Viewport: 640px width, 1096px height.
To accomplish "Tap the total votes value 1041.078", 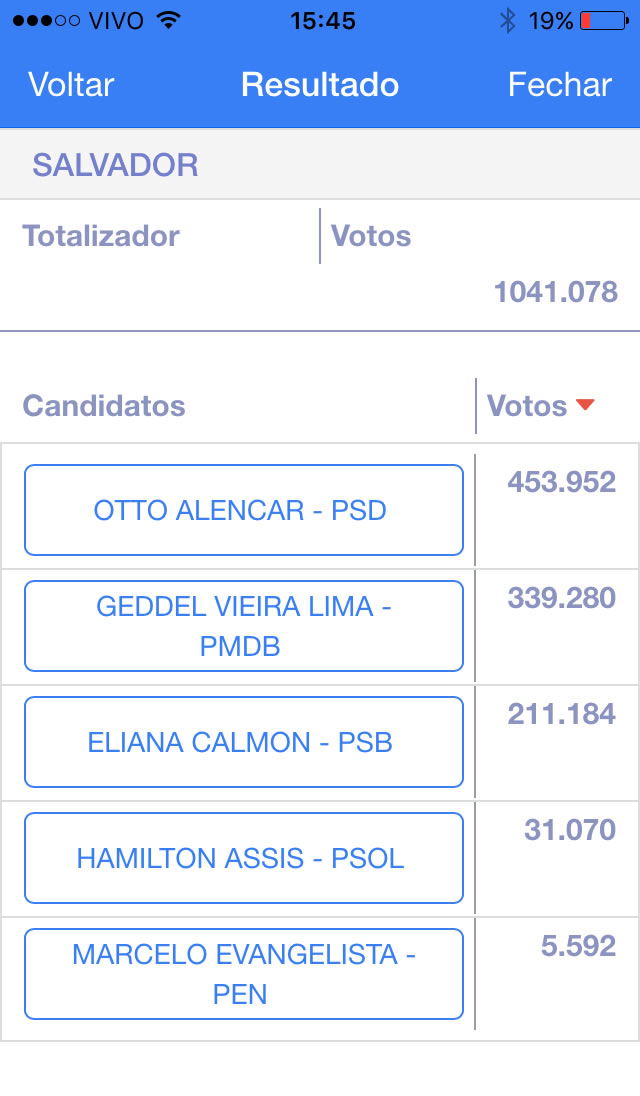I will [556, 292].
